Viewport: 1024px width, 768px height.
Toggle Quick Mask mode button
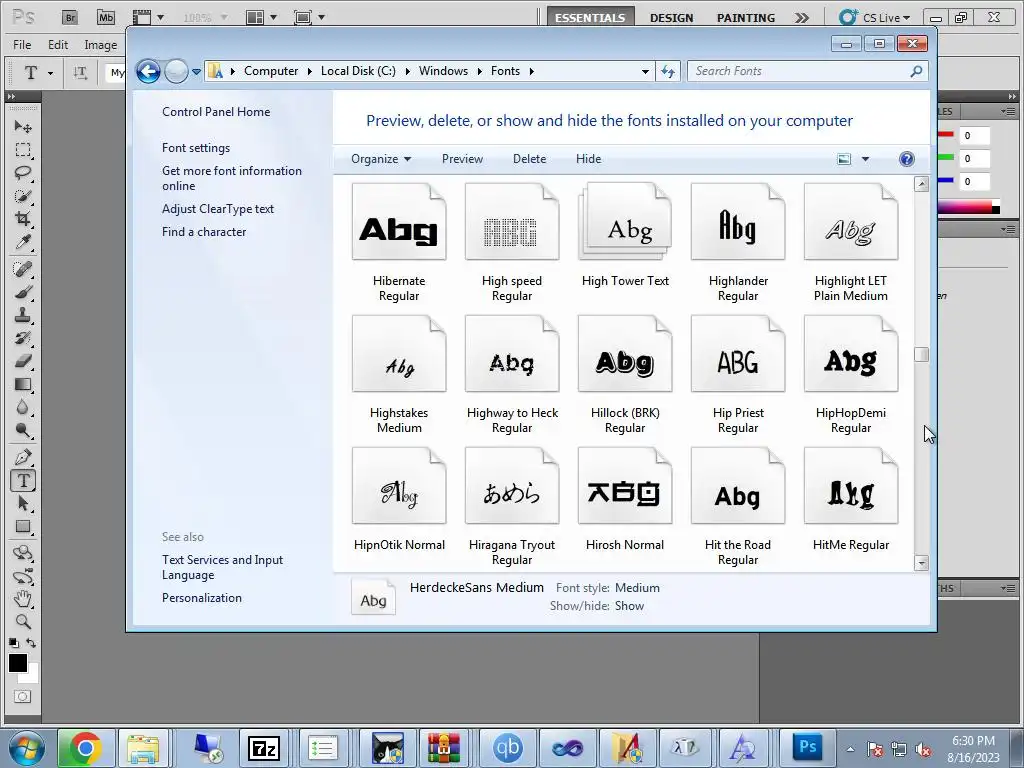(22, 697)
